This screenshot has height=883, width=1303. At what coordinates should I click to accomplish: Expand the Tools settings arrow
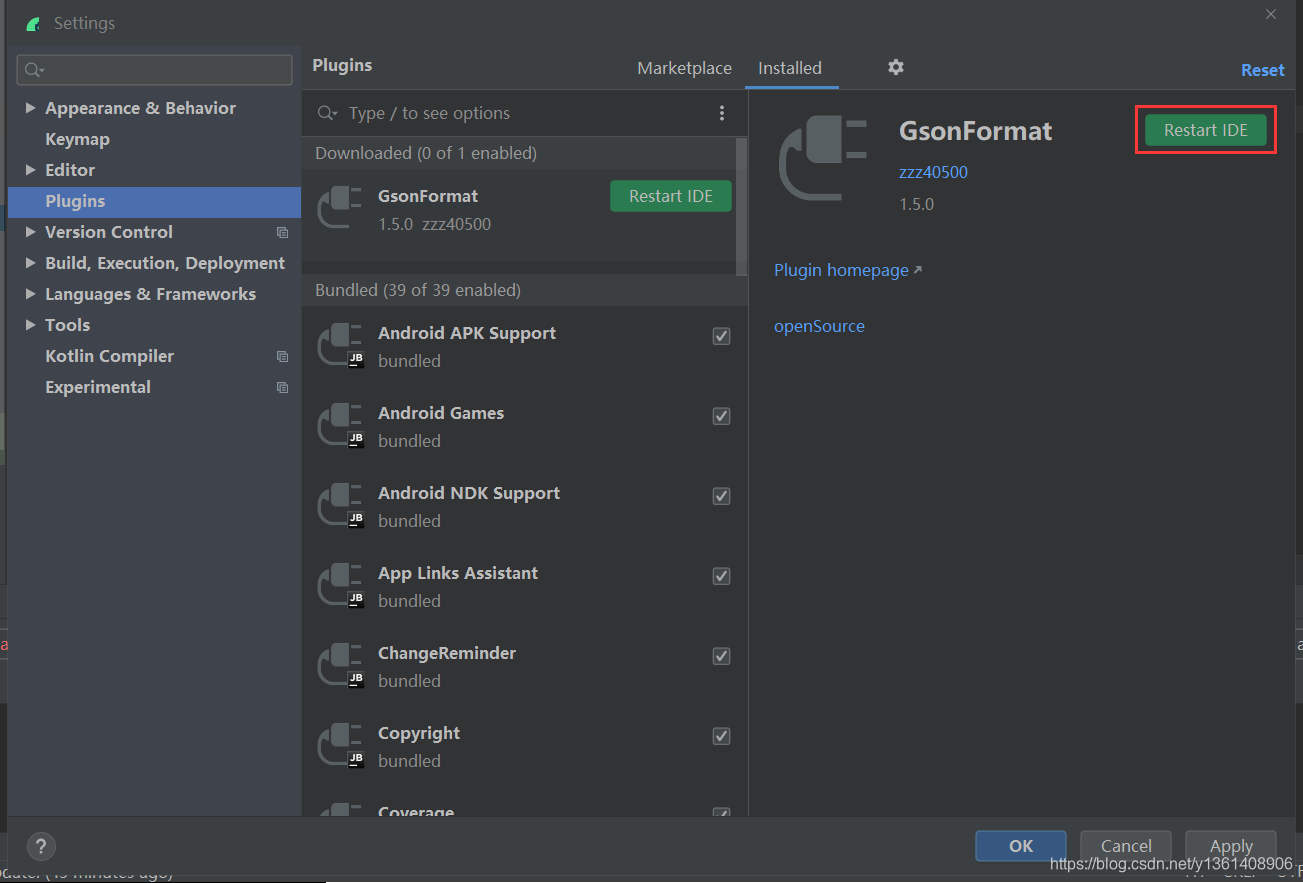coord(31,325)
